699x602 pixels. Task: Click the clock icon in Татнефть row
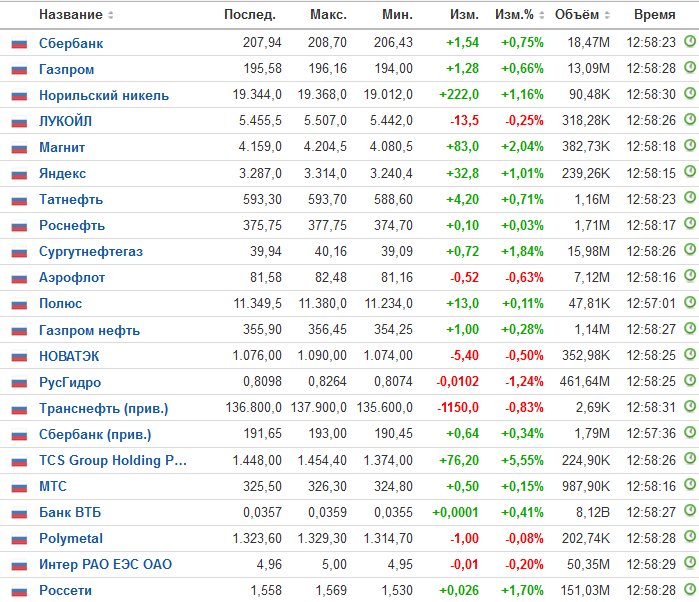[690, 197]
